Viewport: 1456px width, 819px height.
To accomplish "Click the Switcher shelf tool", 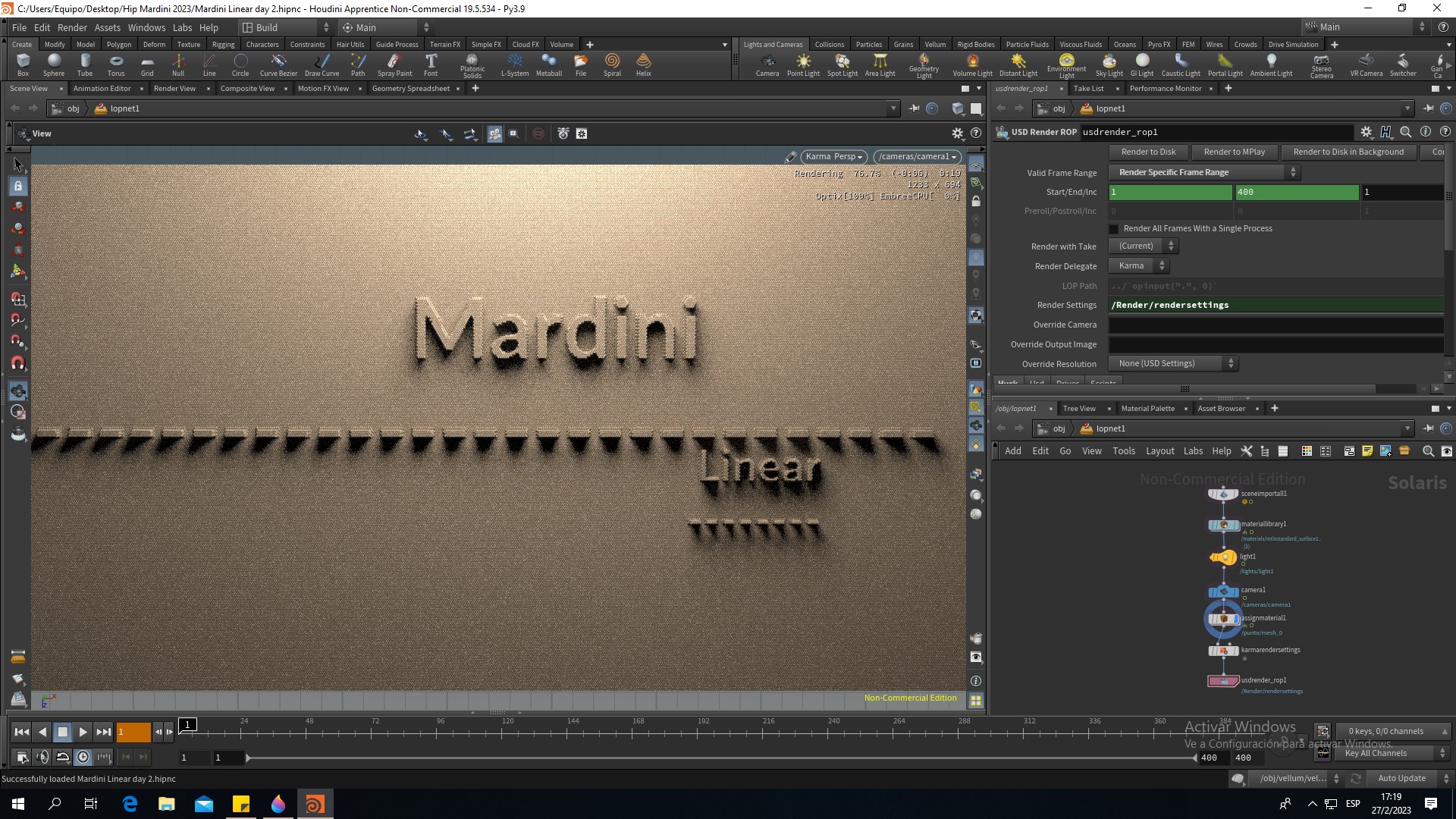I will click(x=1403, y=64).
